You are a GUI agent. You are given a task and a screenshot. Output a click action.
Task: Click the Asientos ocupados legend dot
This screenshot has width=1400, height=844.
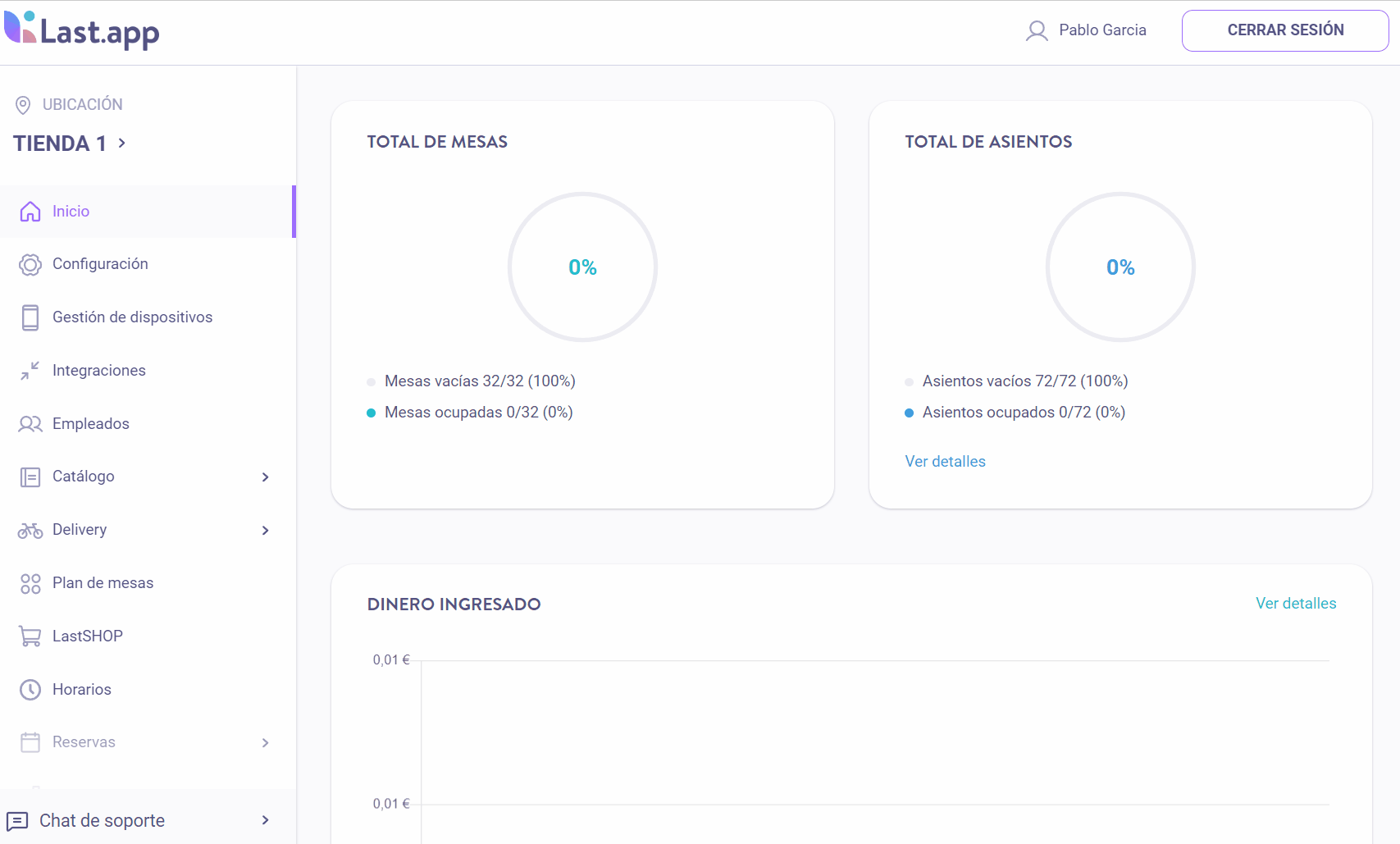[x=909, y=413]
